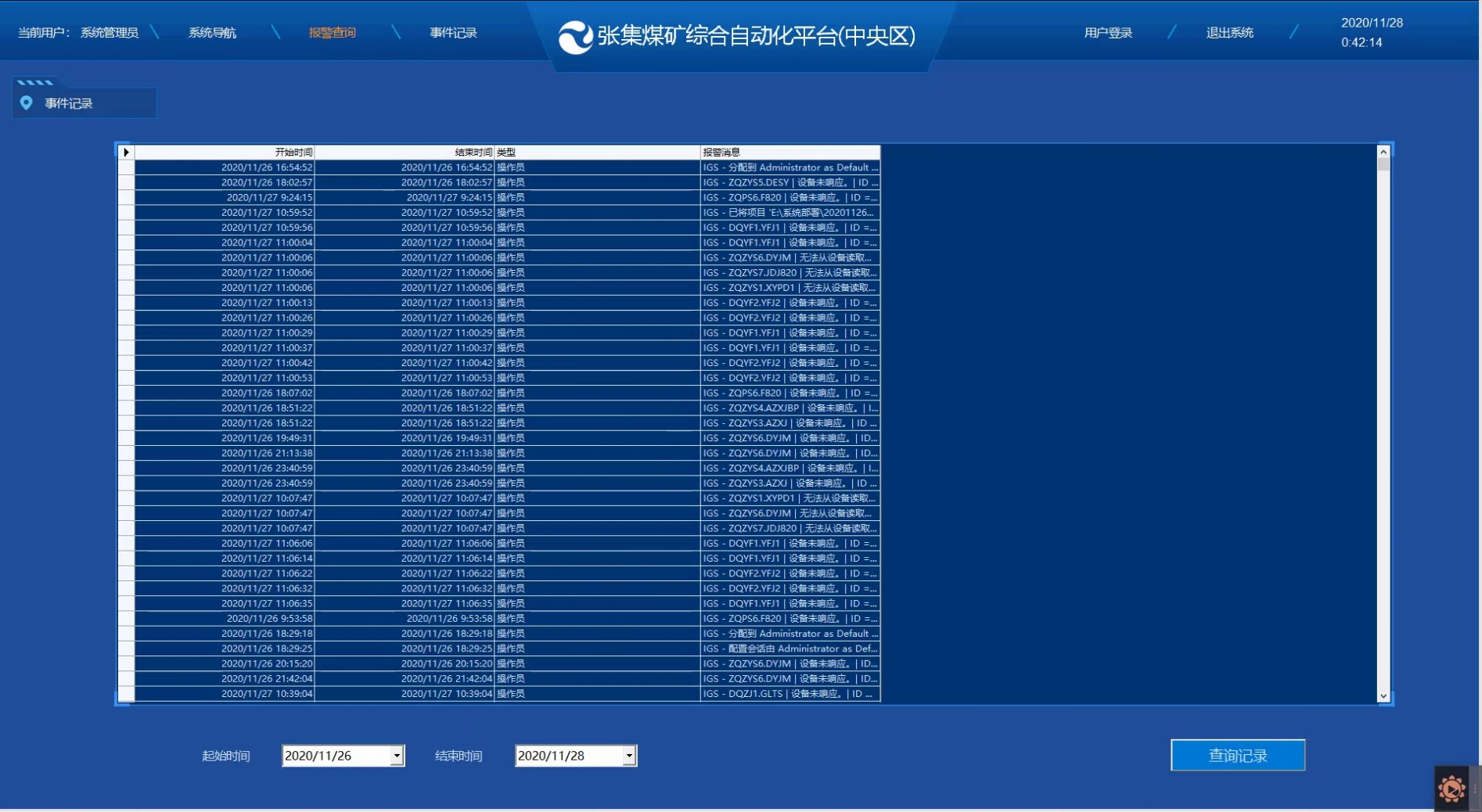The height and width of the screenshot is (812, 1482).
Task: Click the 用户登录 link
Action: 1108,33
